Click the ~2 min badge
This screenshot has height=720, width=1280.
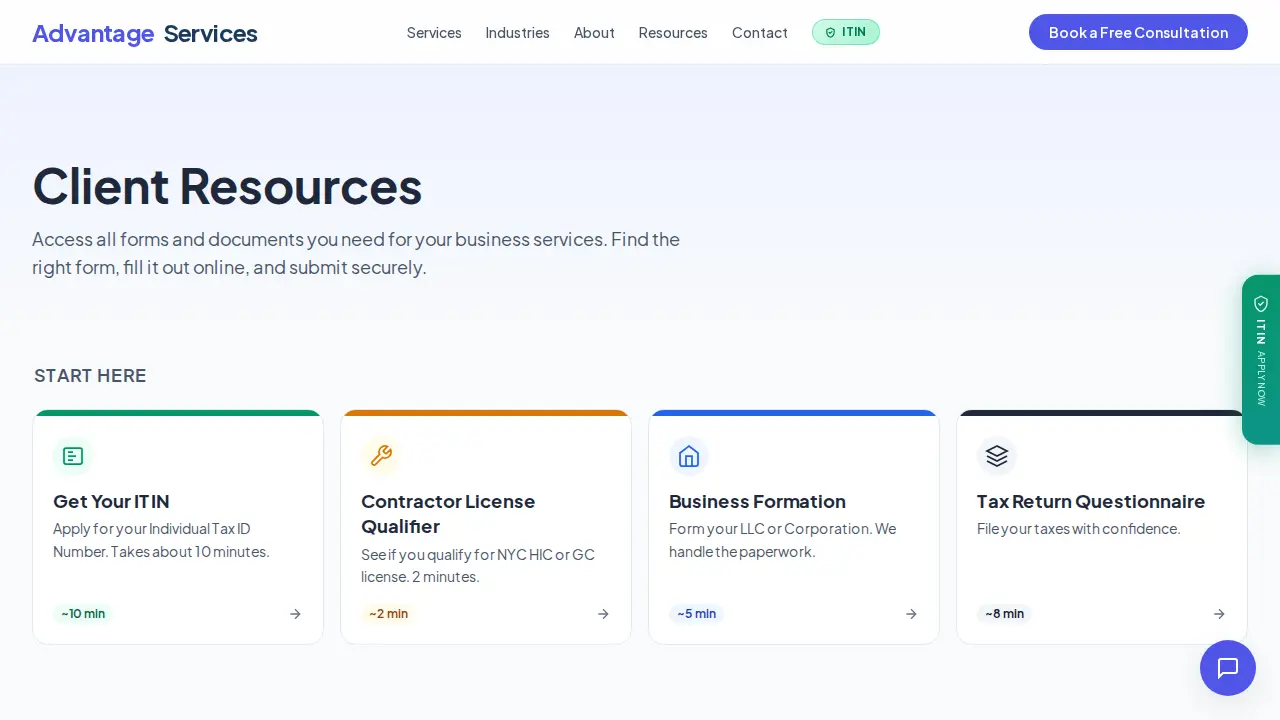tap(389, 614)
